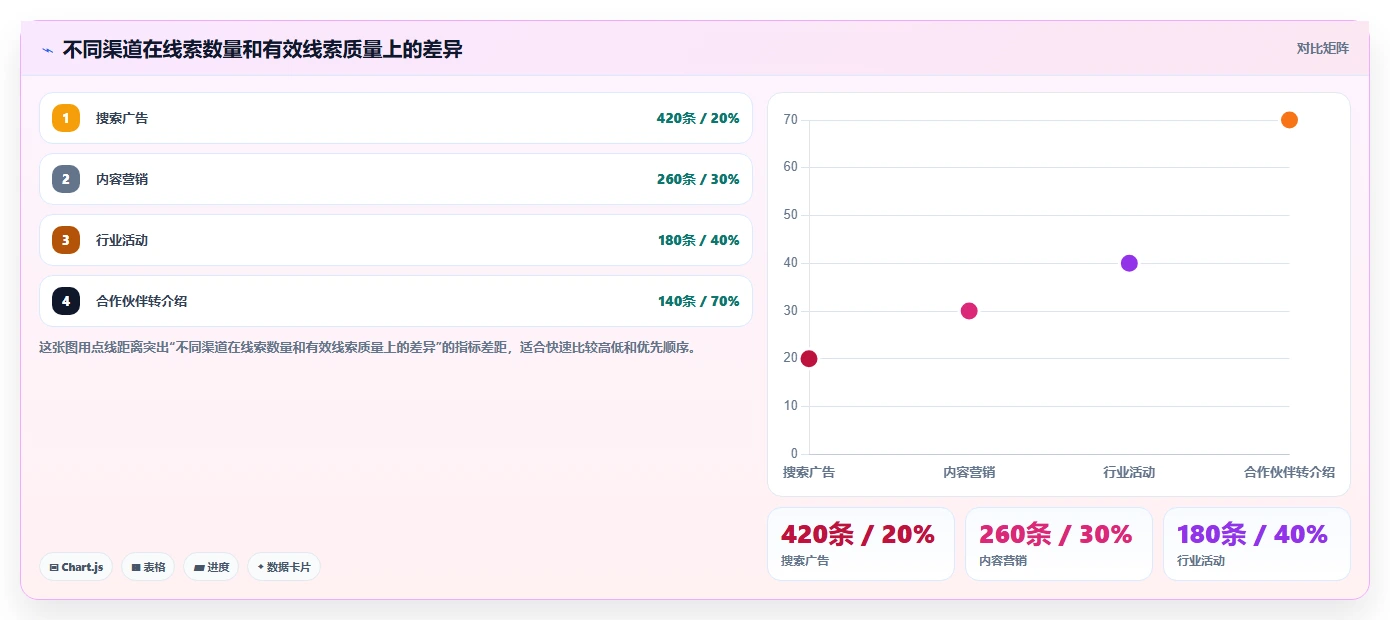Click the green 420条 / 20% list value
Viewport: 1390px width, 620px height.
(698, 118)
